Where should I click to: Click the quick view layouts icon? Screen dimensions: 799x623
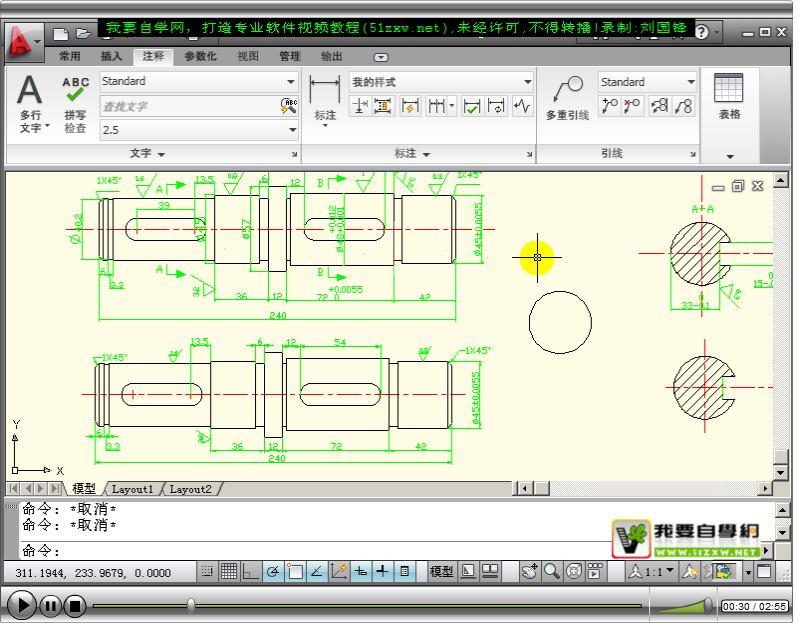[468, 572]
